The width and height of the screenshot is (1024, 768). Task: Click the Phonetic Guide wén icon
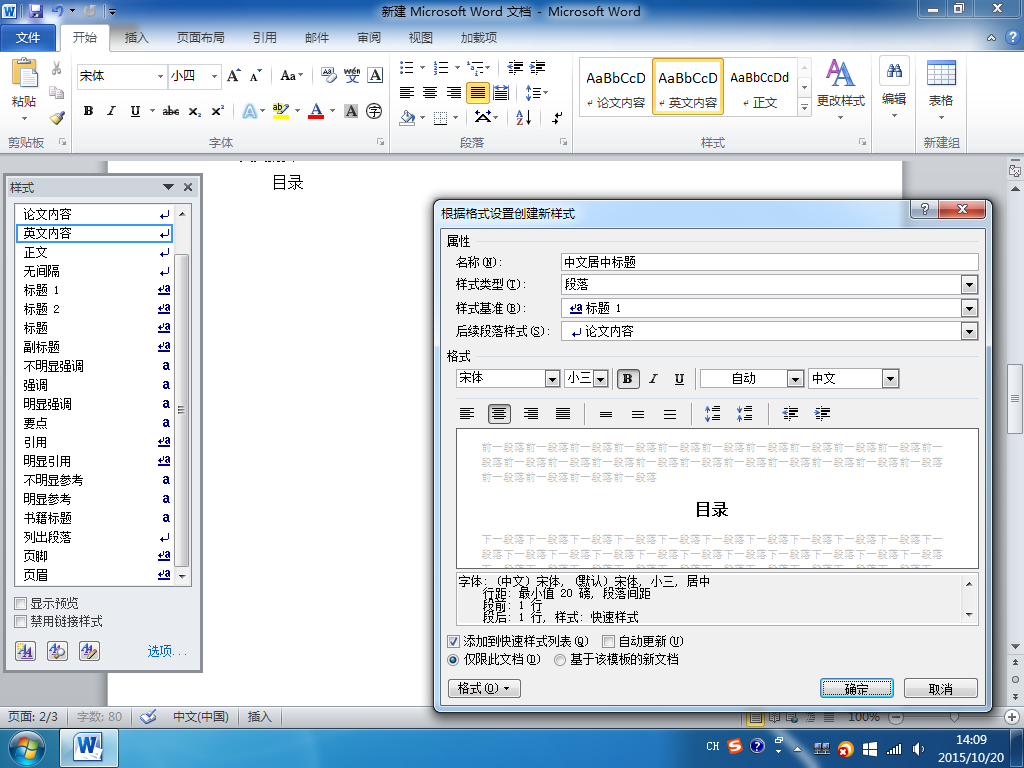(352, 76)
